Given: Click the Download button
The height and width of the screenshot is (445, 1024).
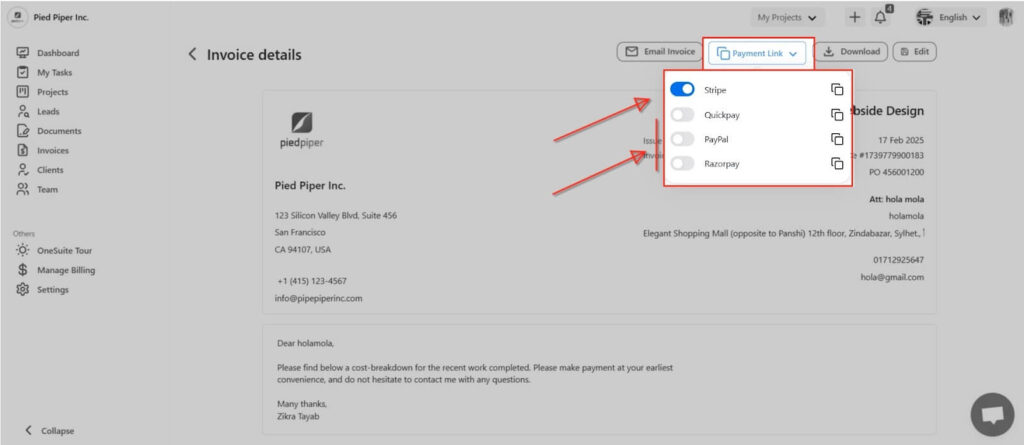Looking at the screenshot, I should click(851, 52).
